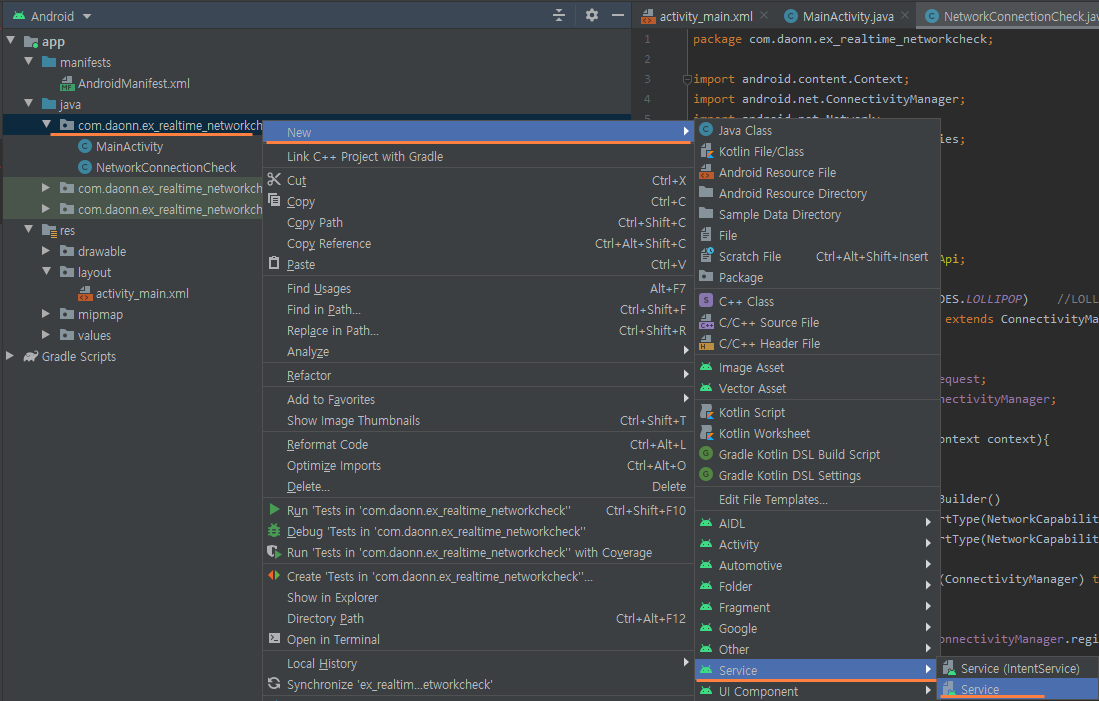Select Copy Path entry
The width and height of the screenshot is (1099, 701).
(x=478, y=222)
